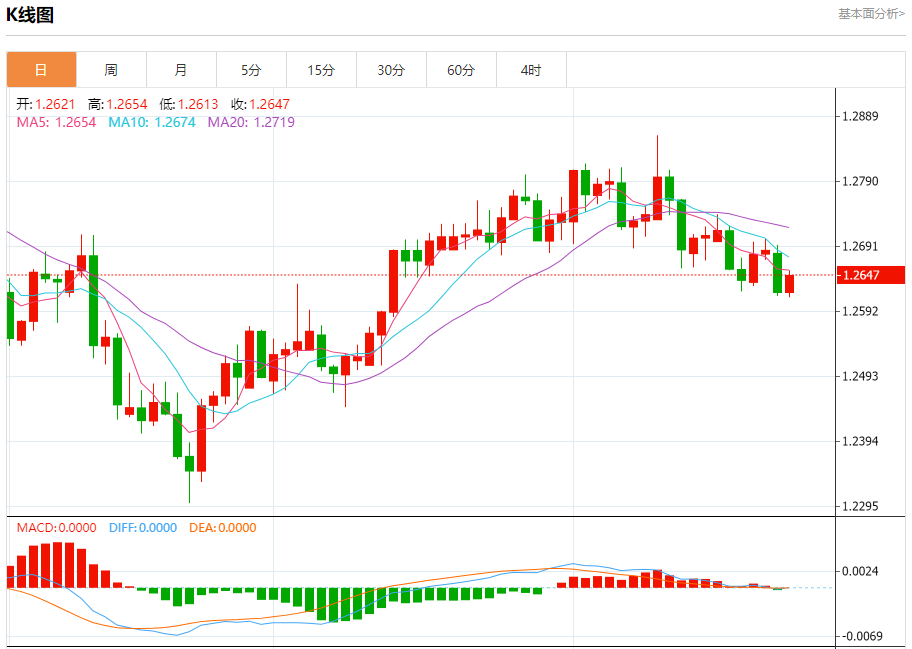Switch to the 月 monthly tab
Image resolution: width=912 pixels, height=649 pixels.
[181, 70]
